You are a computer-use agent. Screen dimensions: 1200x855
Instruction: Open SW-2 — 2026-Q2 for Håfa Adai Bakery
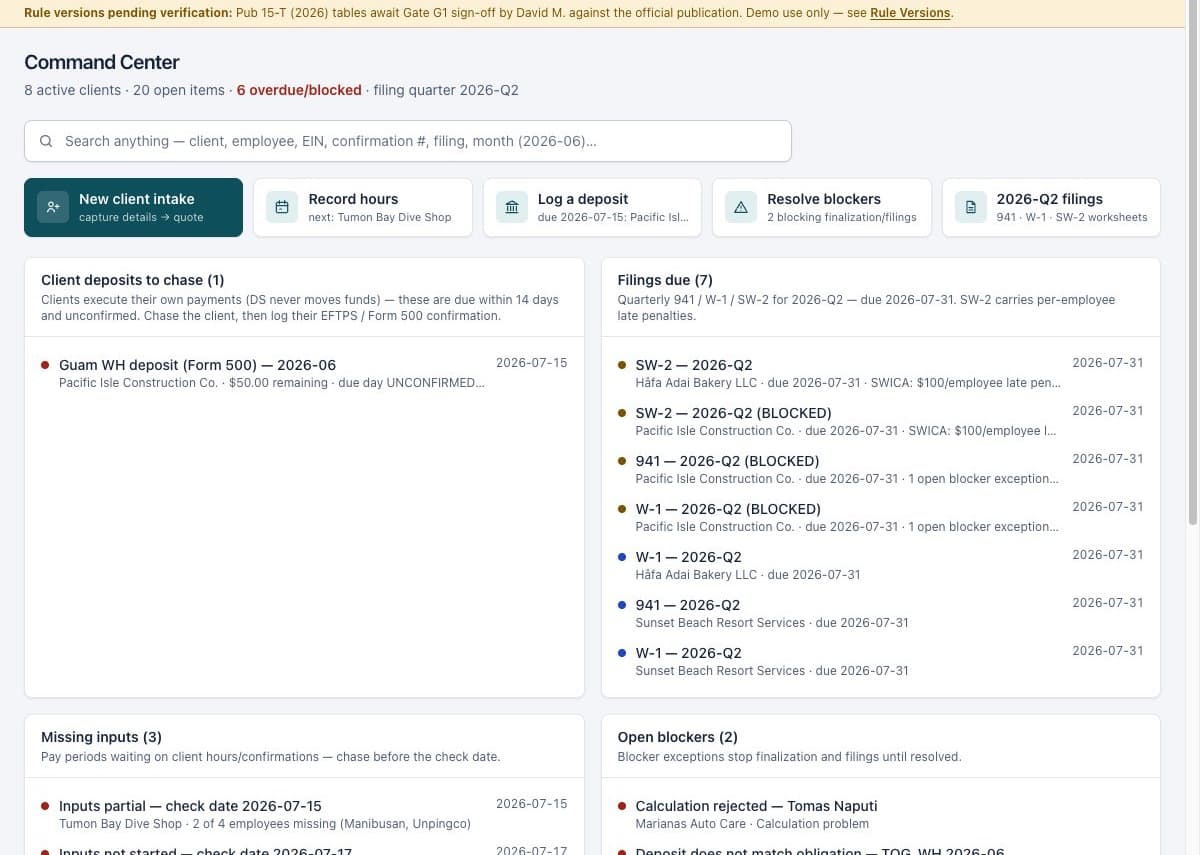pos(880,373)
